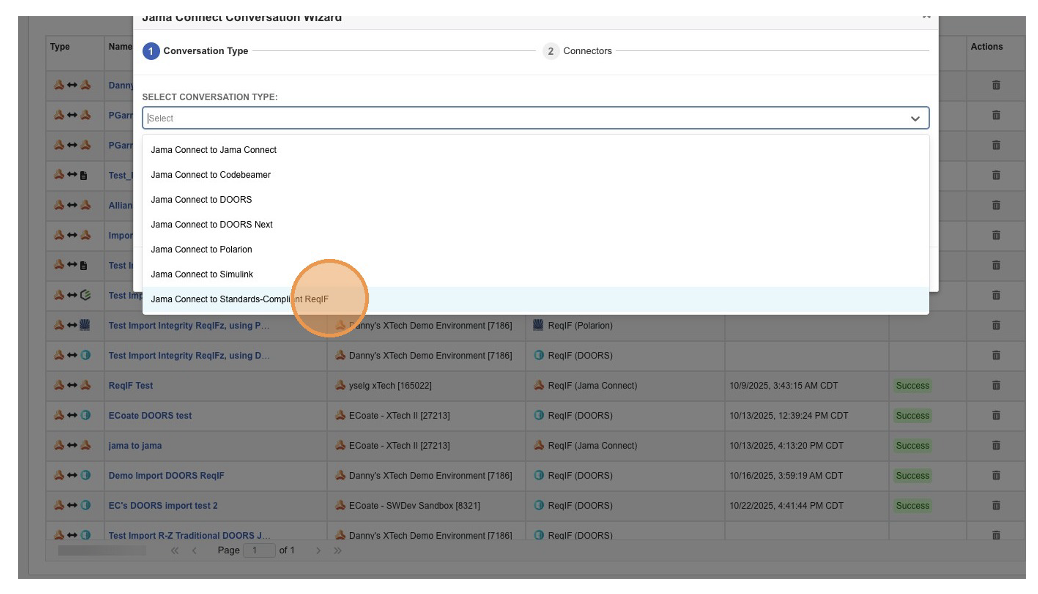
Task: Open the jama to jama link
Action: (135, 446)
